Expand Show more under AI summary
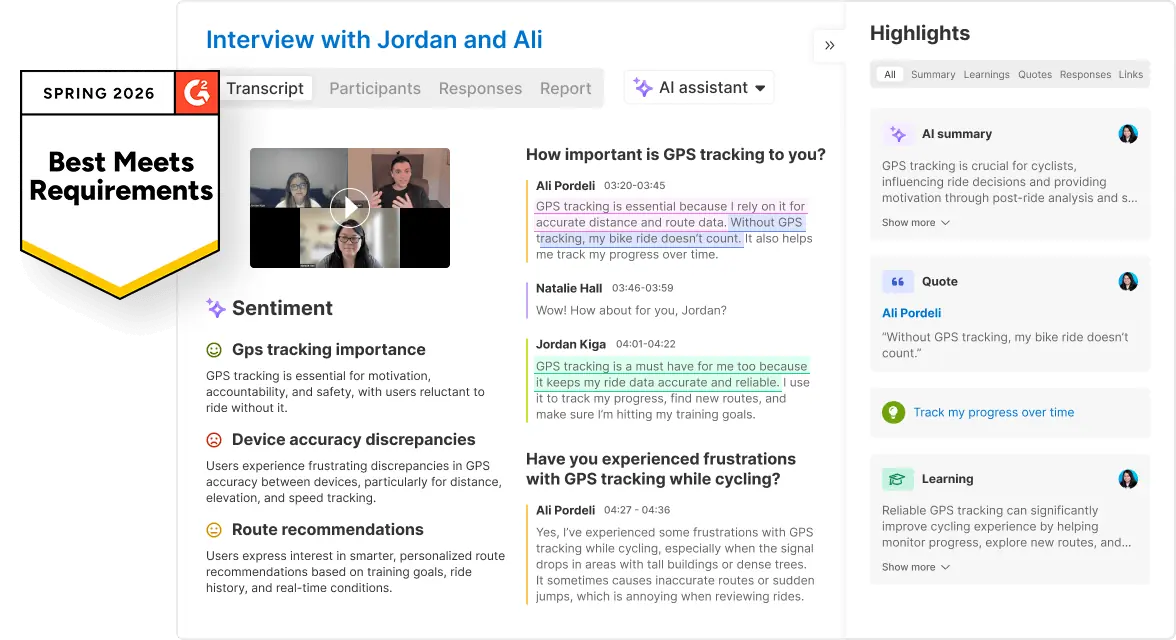The image size is (1176, 640). point(915,223)
